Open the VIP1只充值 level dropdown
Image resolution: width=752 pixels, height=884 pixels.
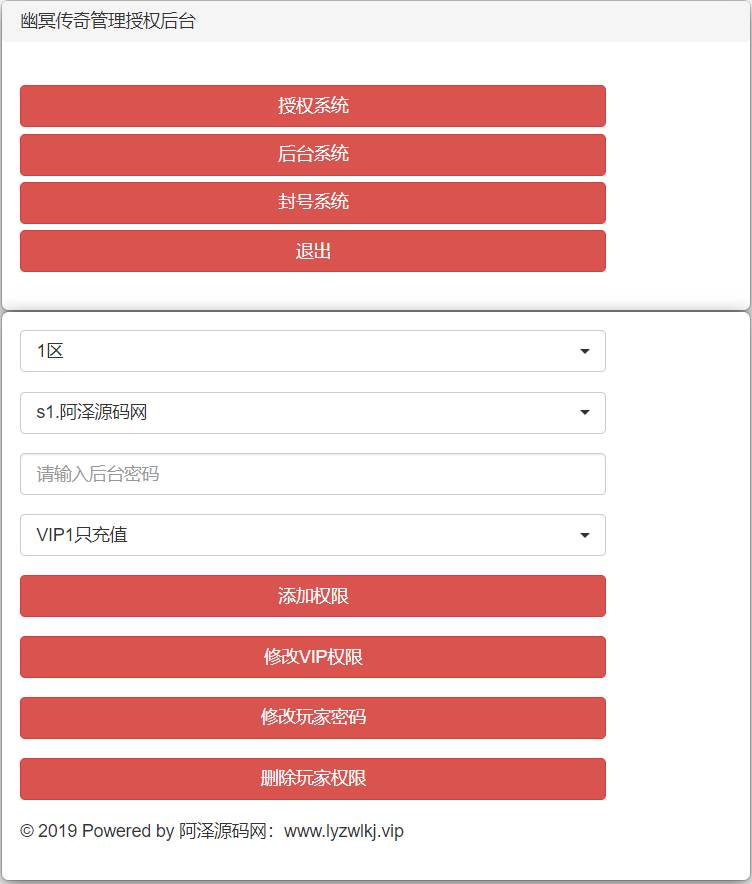[300, 535]
